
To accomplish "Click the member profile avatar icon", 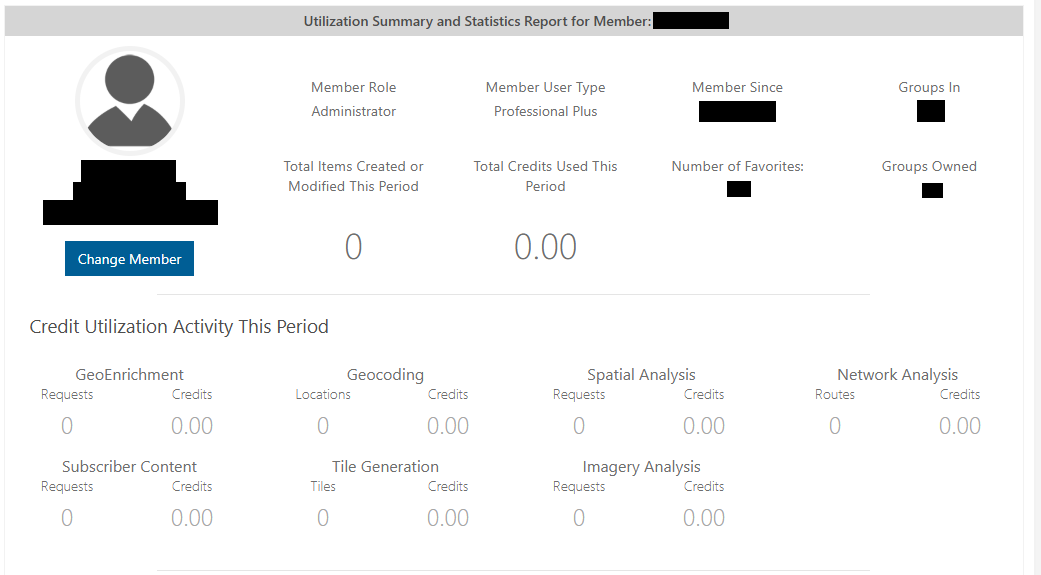I will point(130,100).
